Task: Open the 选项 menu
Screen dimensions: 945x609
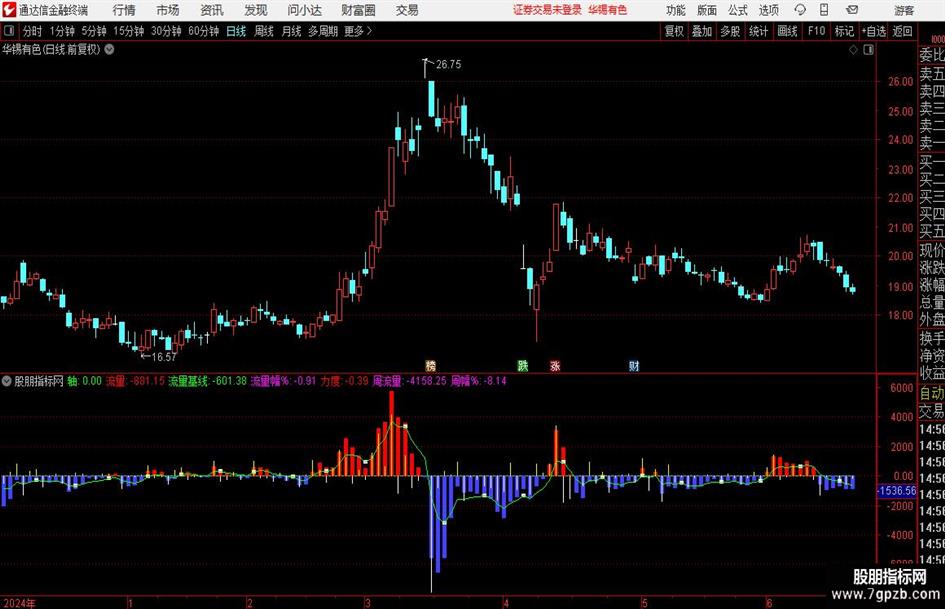Action: (768, 10)
